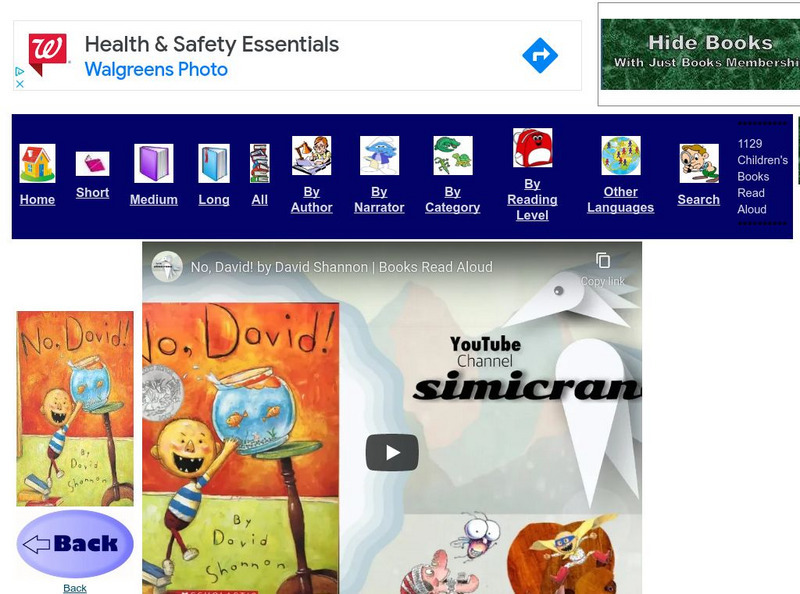The width and height of the screenshot is (800, 594).
Task: Open the Search text link
Action: pyautogui.click(x=698, y=200)
